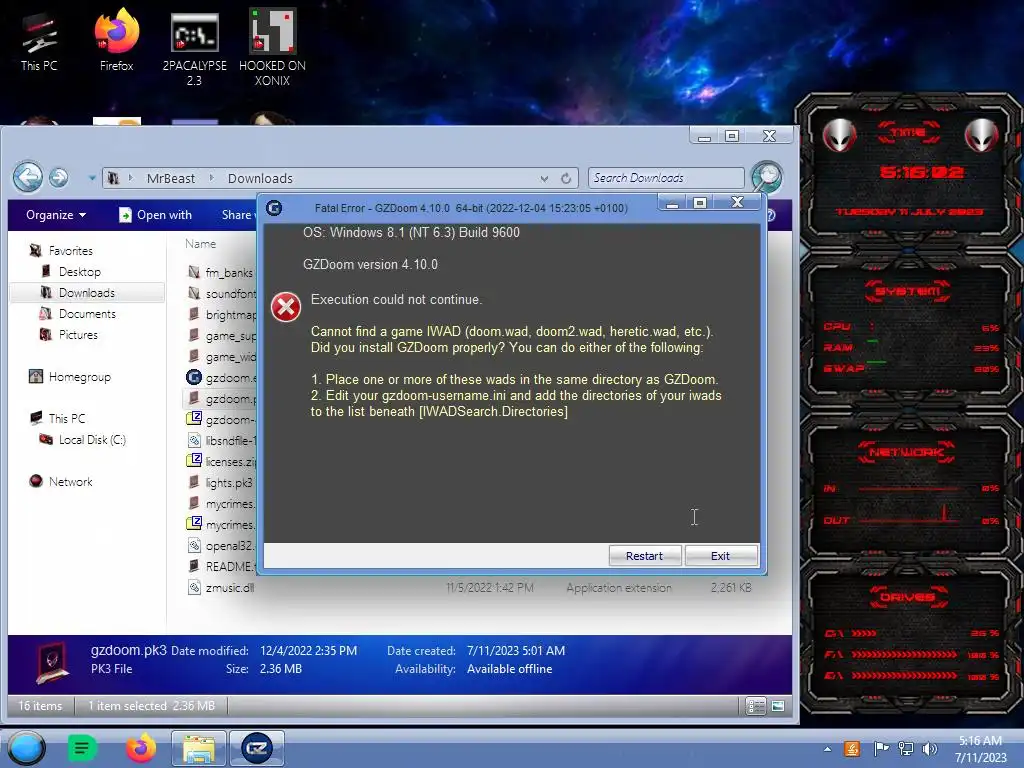Open the network tray icon
1024x768 pixels.
click(906, 749)
